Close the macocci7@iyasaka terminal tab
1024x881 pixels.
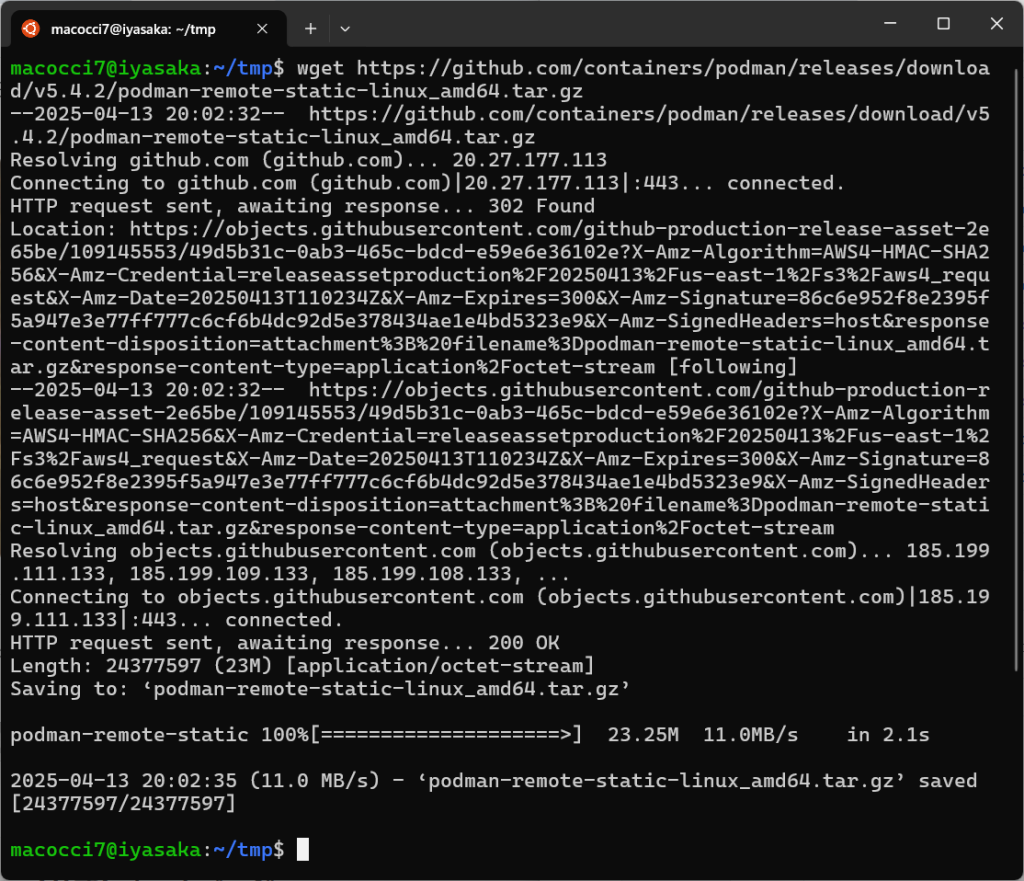click(x=264, y=29)
